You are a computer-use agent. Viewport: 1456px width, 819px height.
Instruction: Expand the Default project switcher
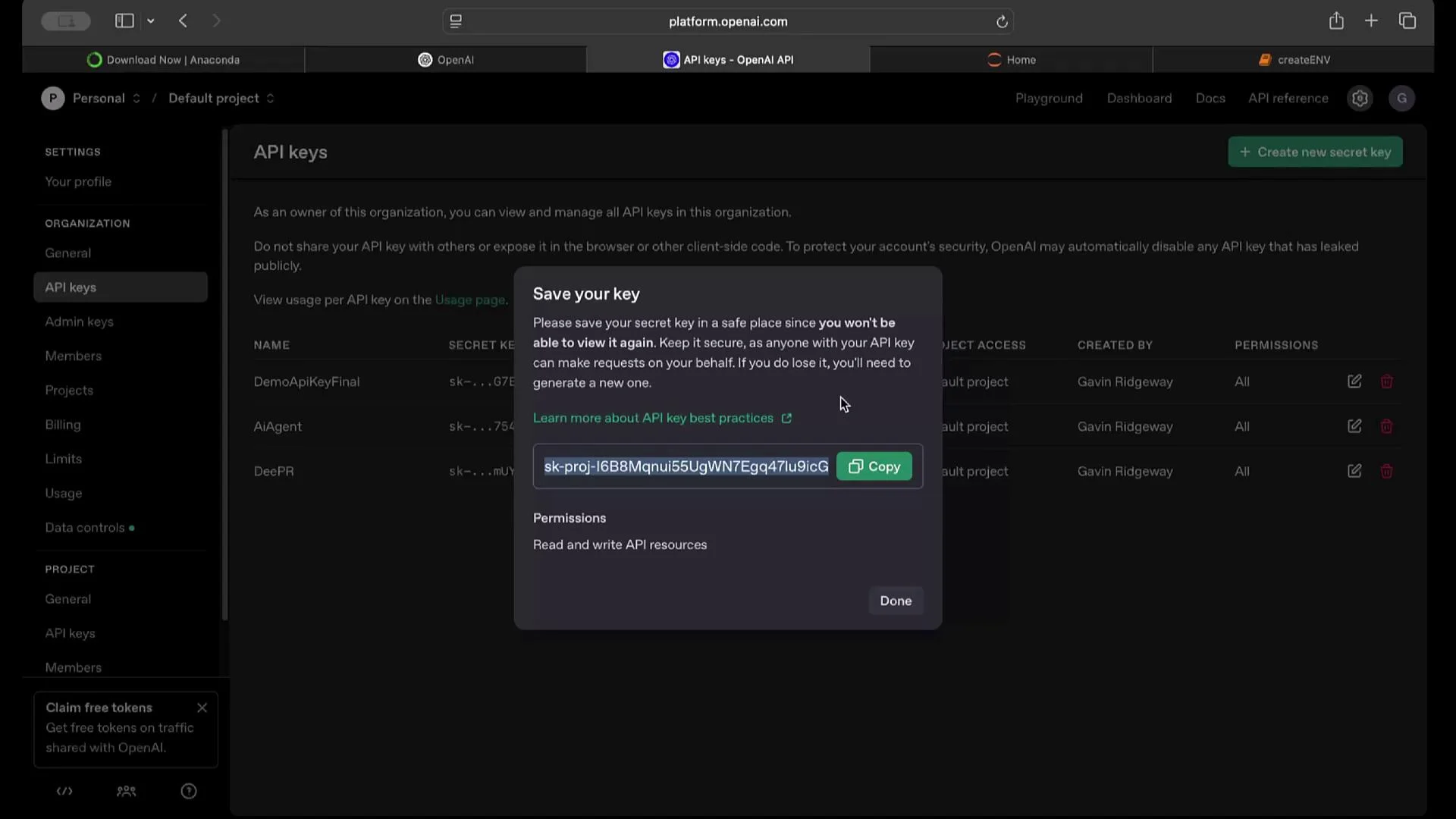point(221,99)
